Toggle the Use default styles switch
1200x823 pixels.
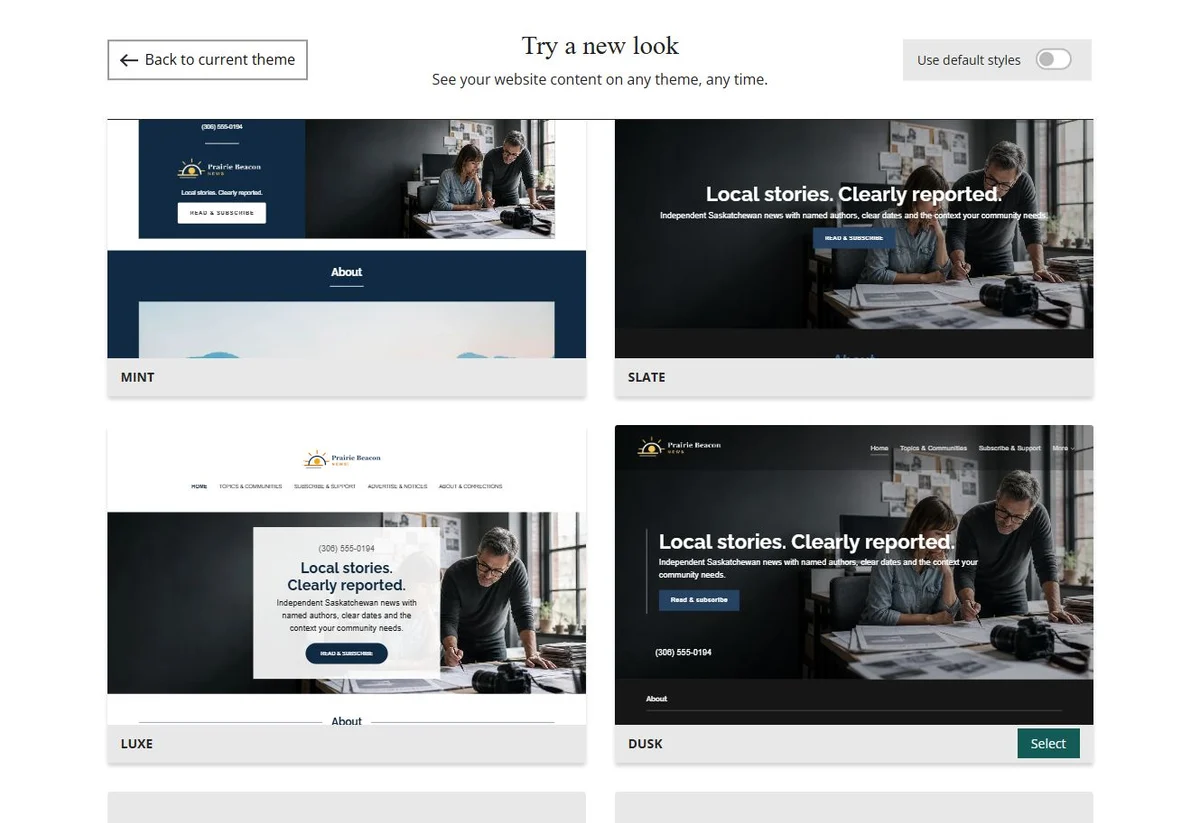coord(1053,60)
